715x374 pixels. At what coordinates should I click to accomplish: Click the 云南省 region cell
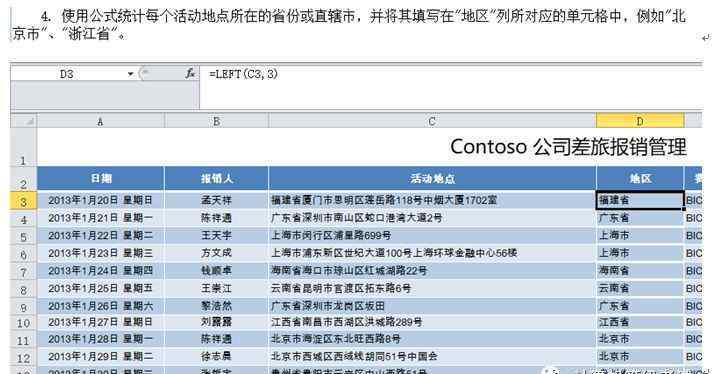pos(640,288)
